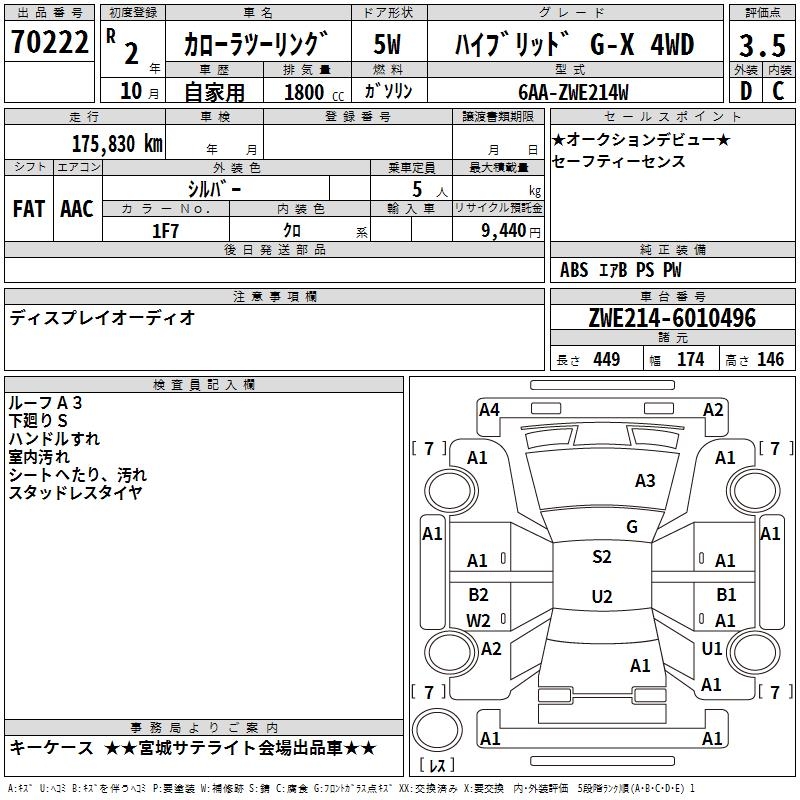This screenshot has width=800, height=800.
Task: Select the W2 repair mark
Action: click(478, 620)
